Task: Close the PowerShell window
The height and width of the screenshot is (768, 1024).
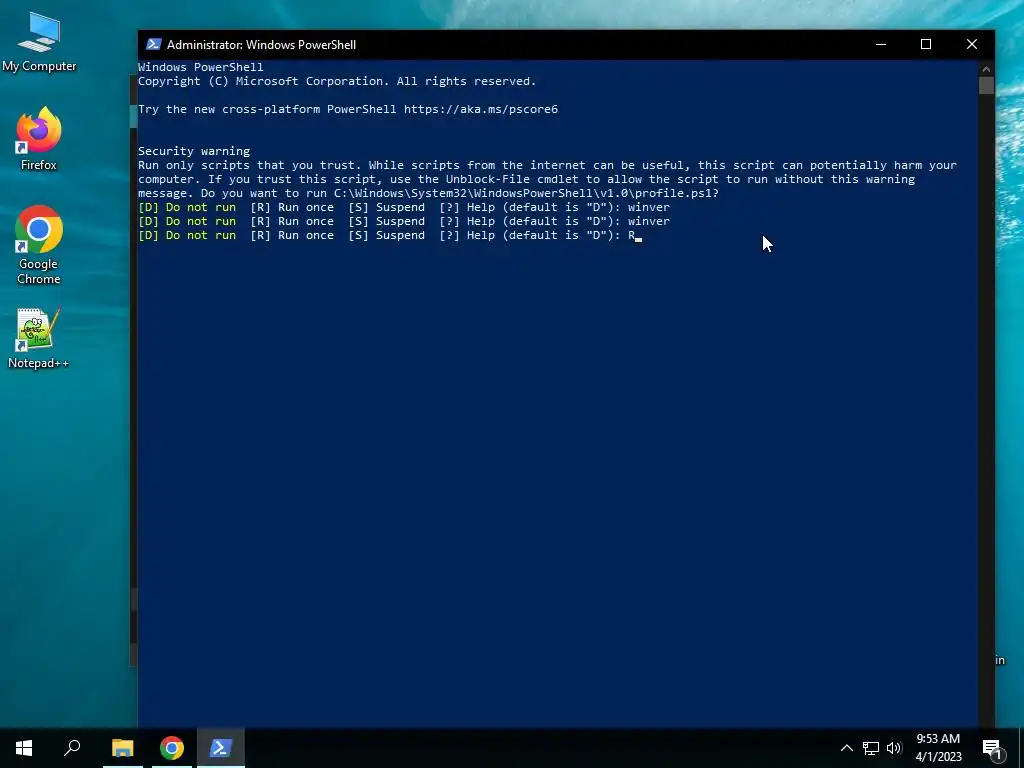Action: [x=972, y=44]
